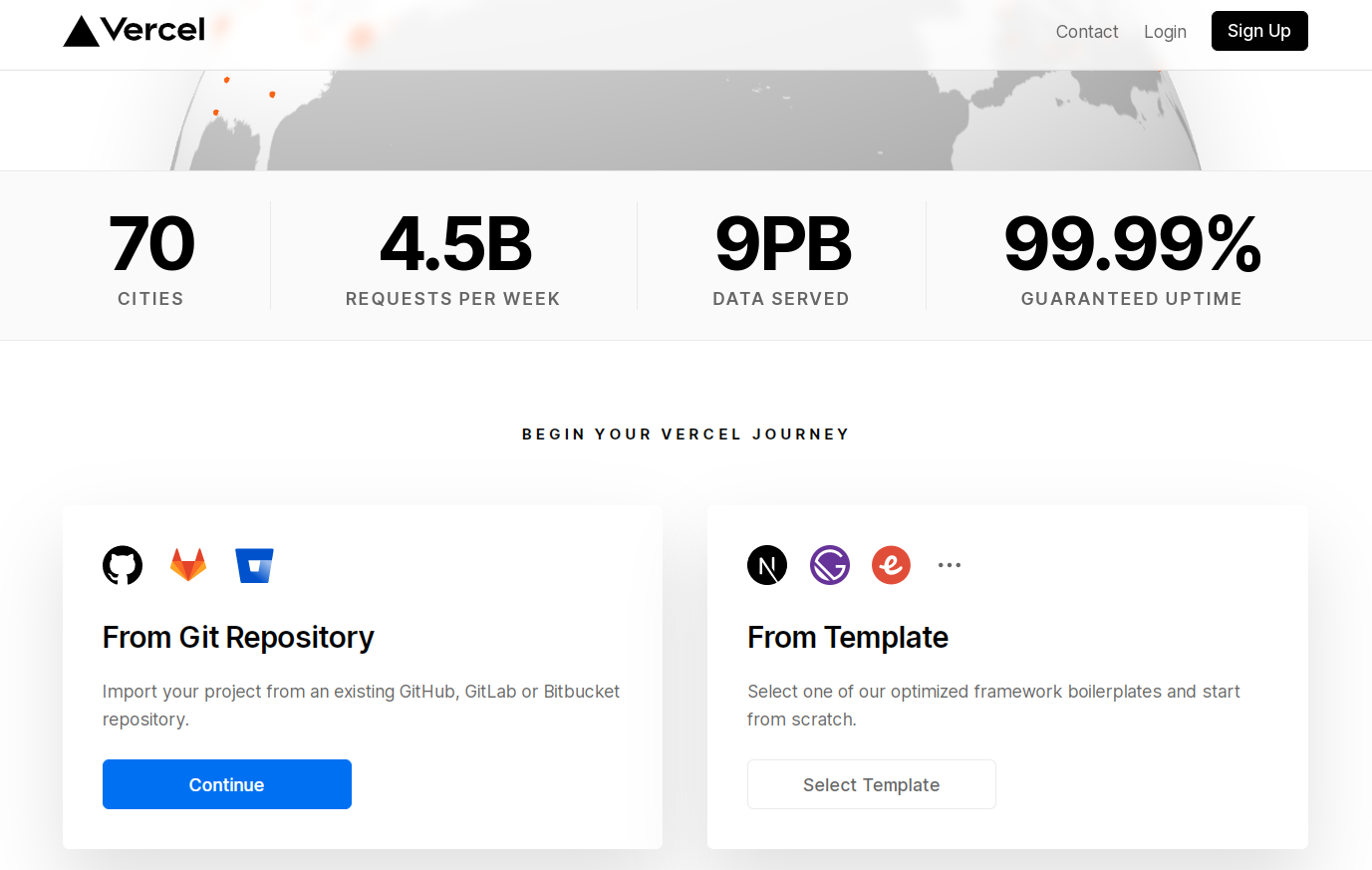Click the Bitbucket icon
The height and width of the screenshot is (870, 1372).
pyautogui.click(x=254, y=565)
